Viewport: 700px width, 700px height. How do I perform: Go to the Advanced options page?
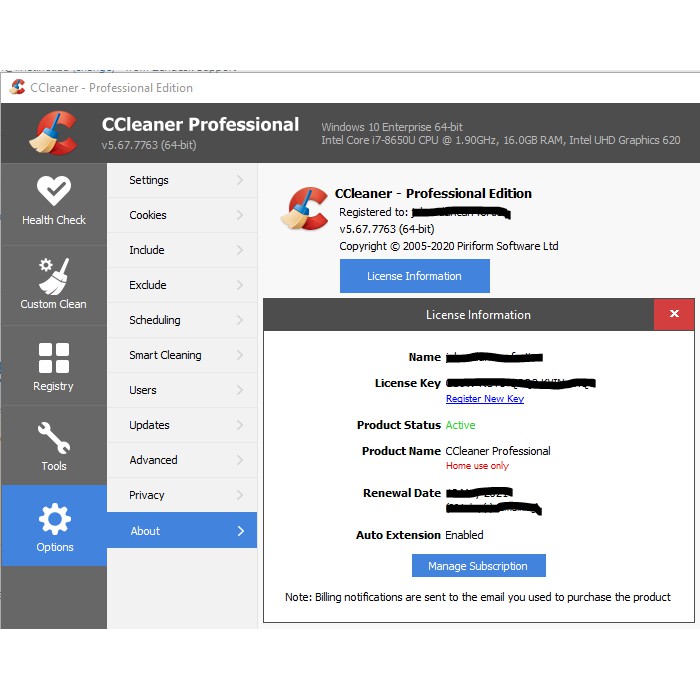coord(153,460)
